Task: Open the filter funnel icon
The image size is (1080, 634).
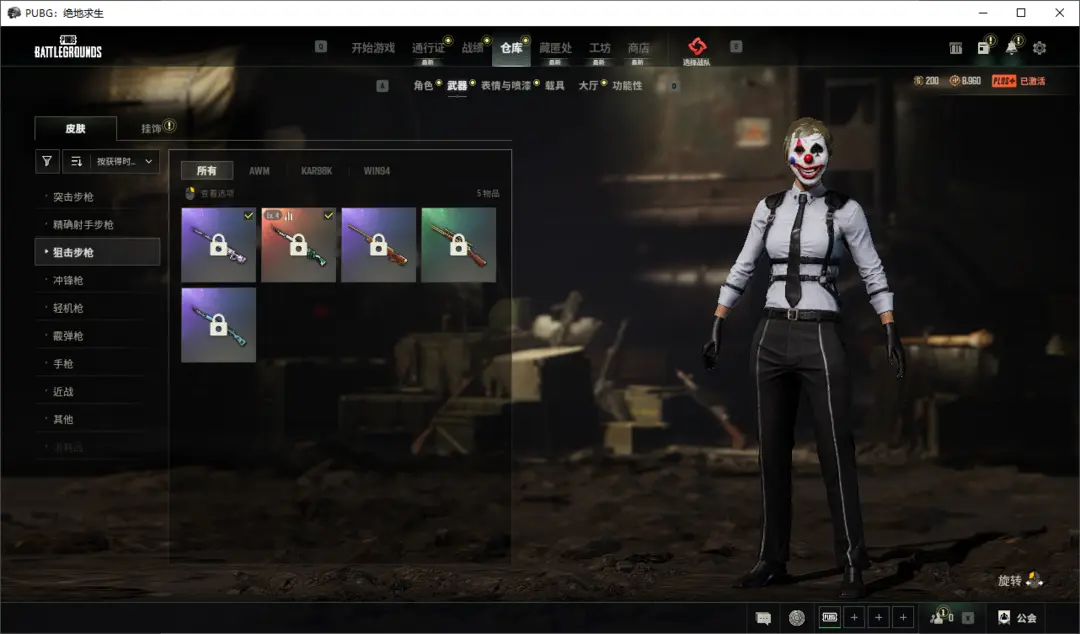Action: tap(47, 161)
